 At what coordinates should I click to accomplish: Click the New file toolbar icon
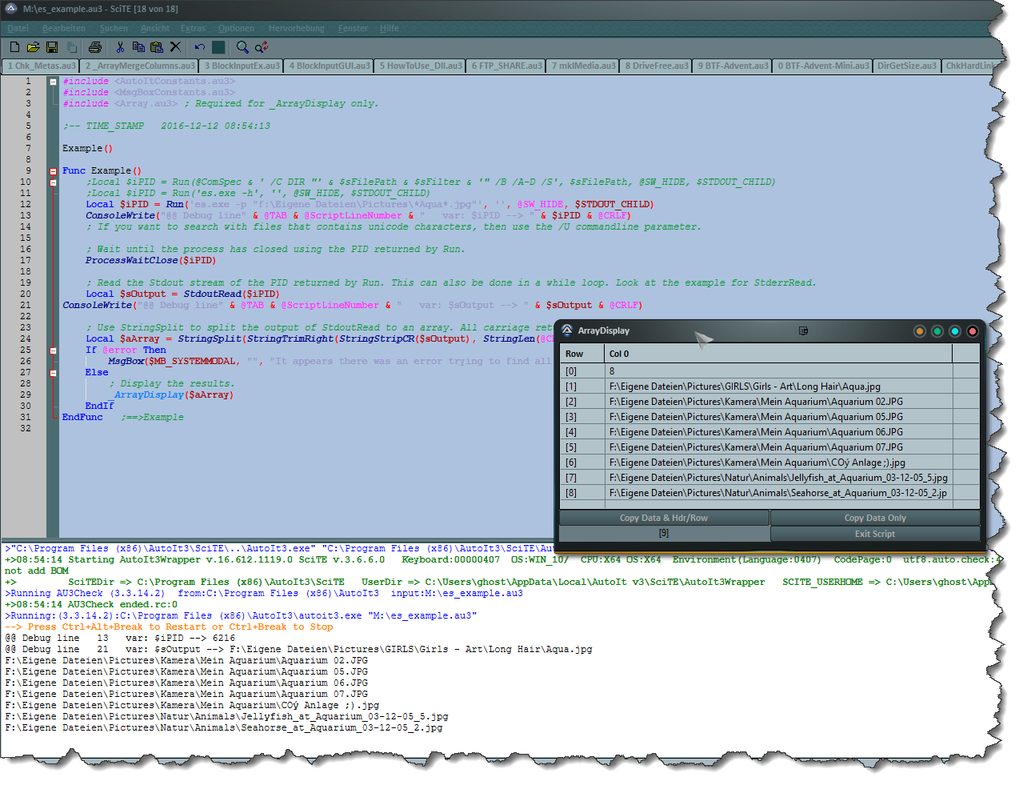tap(14, 47)
